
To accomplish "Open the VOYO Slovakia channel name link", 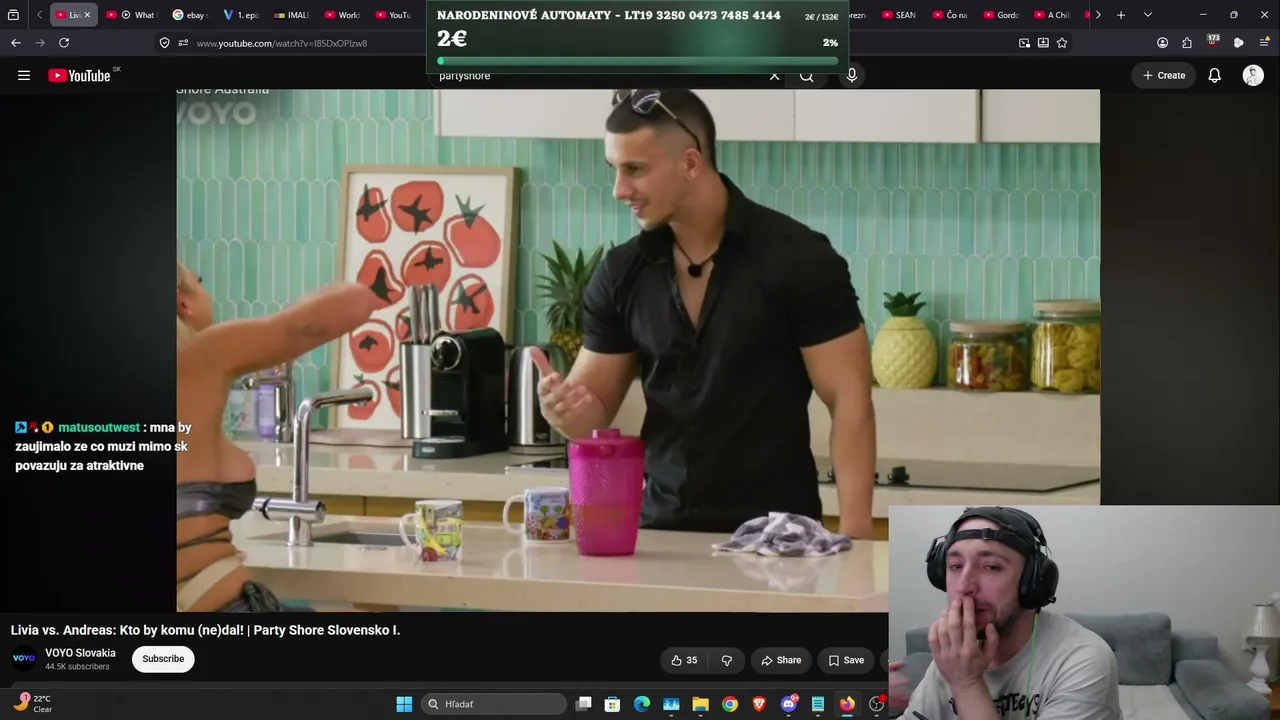I will tap(80, 653).
